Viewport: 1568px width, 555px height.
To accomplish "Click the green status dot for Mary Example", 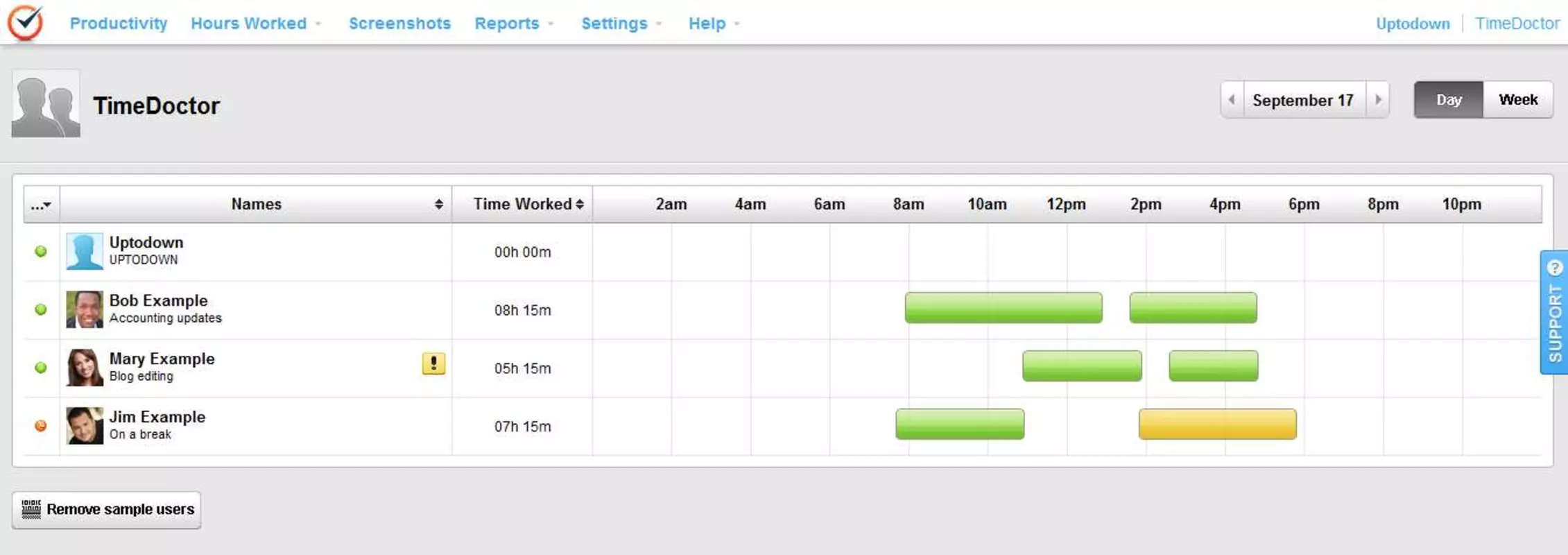I will [41, 368].
